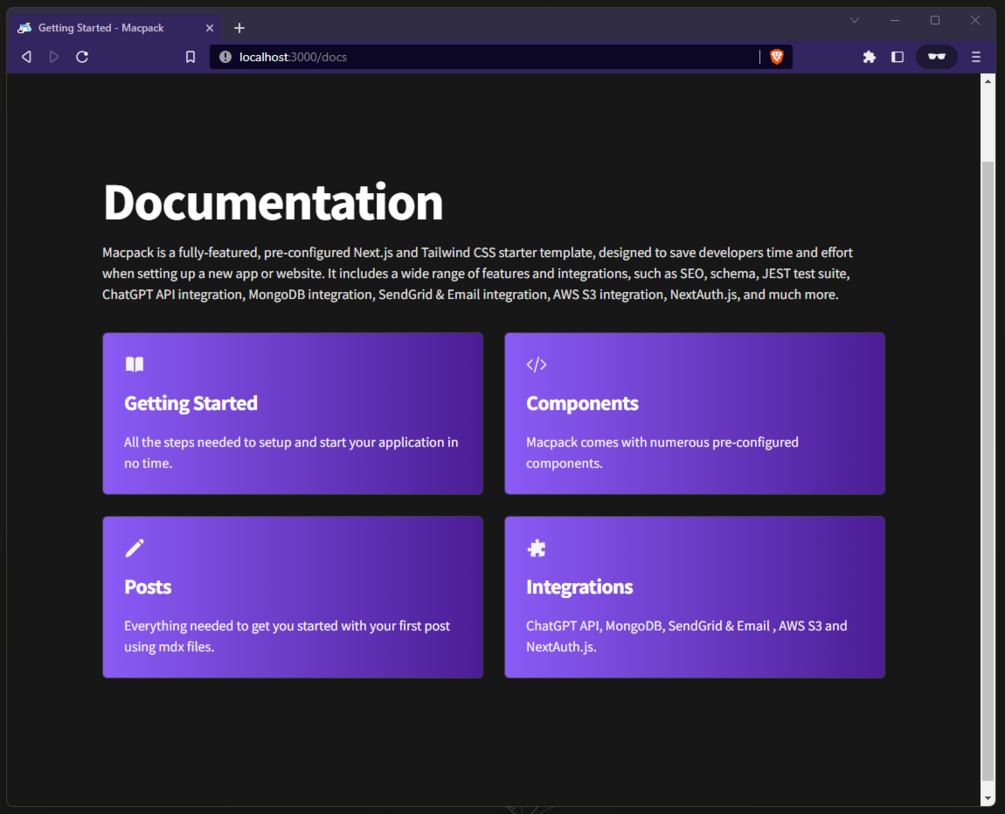
Task: Open a new tab with the plus button
Action: coord(239,28)
